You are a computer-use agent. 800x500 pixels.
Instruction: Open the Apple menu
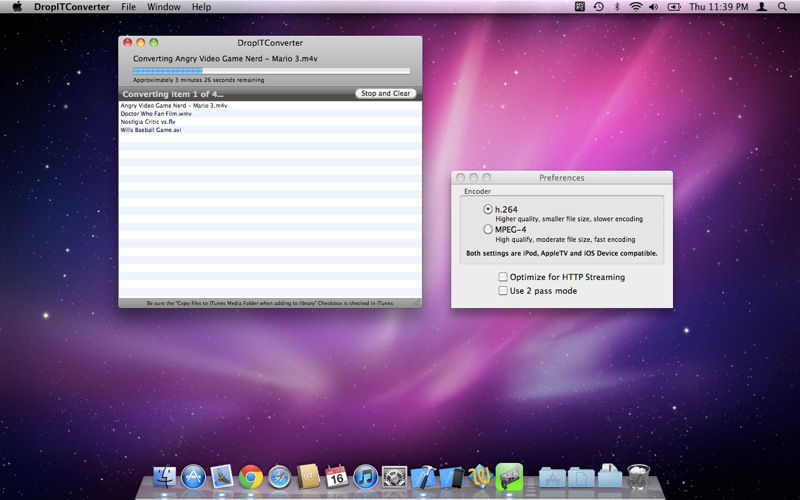coord(17,7)
